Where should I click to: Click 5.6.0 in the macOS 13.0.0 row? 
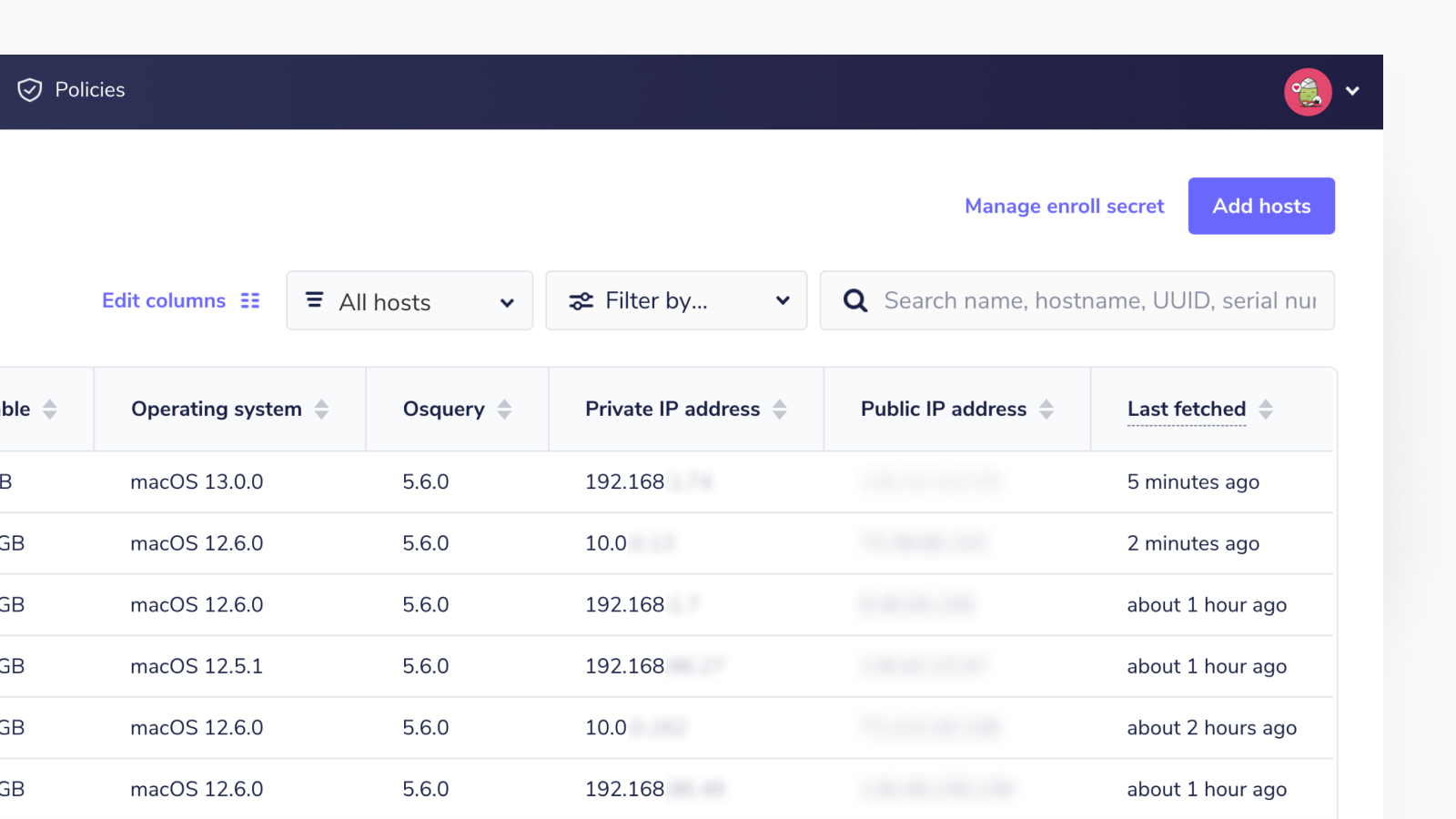coord(426,482)
